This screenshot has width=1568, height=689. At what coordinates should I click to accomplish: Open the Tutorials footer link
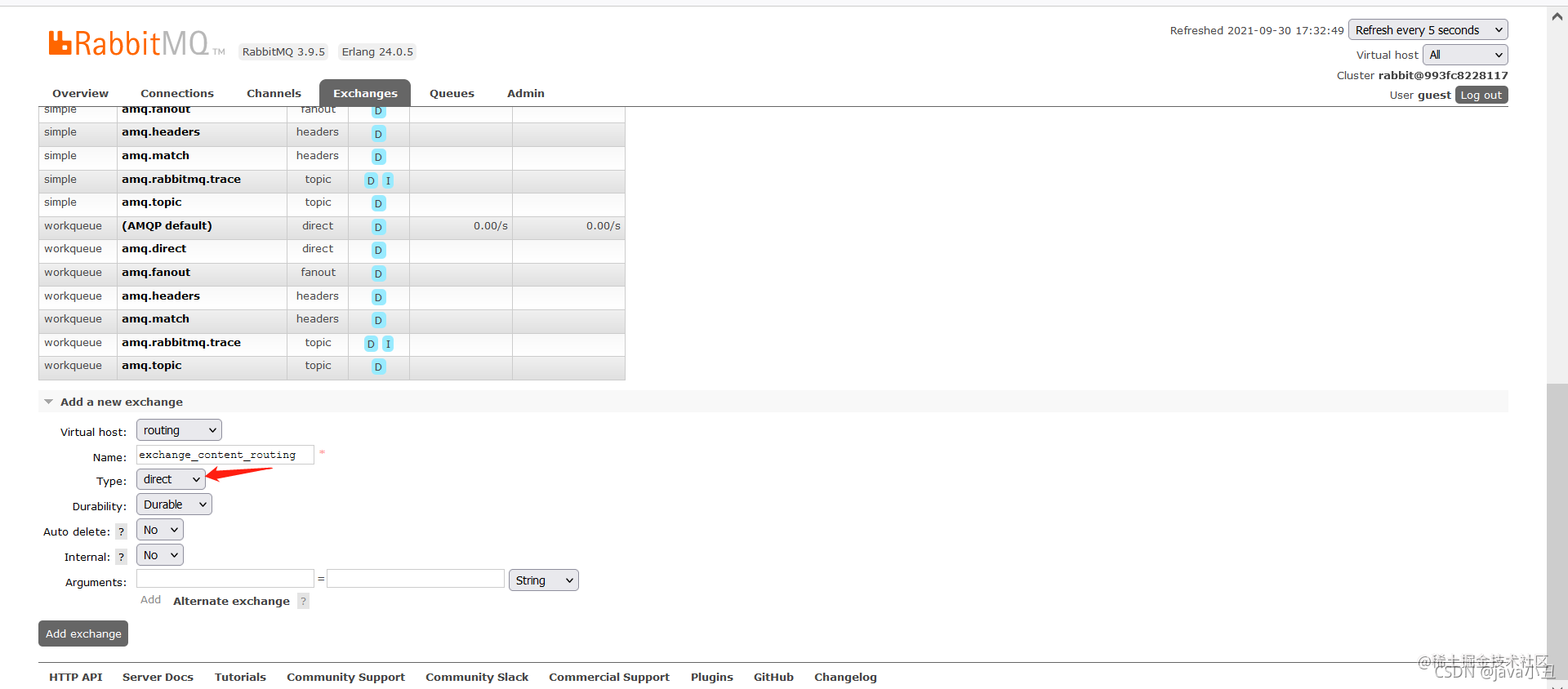[240, 677]
